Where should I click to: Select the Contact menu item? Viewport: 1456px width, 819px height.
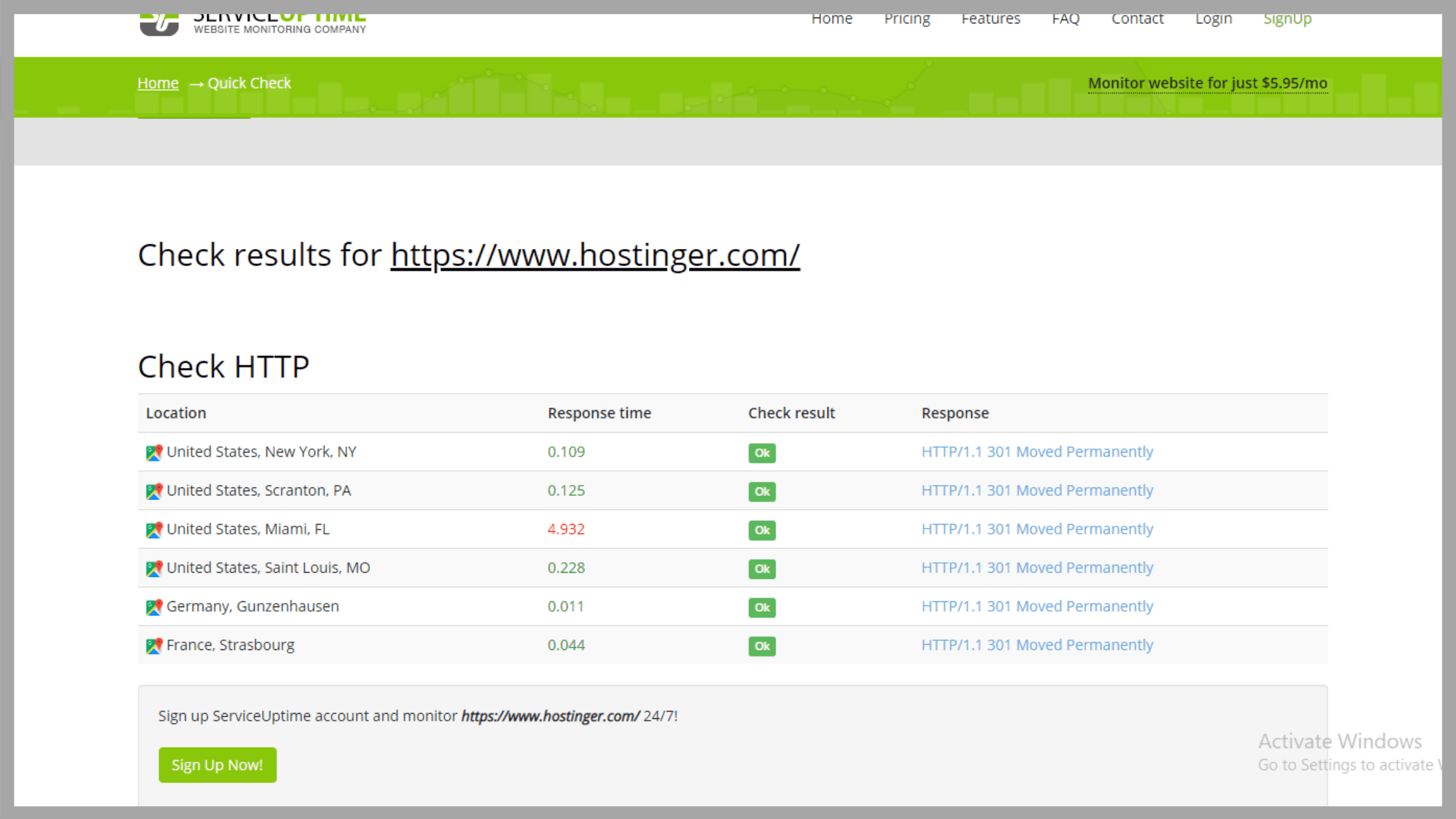coord(1140,17)
